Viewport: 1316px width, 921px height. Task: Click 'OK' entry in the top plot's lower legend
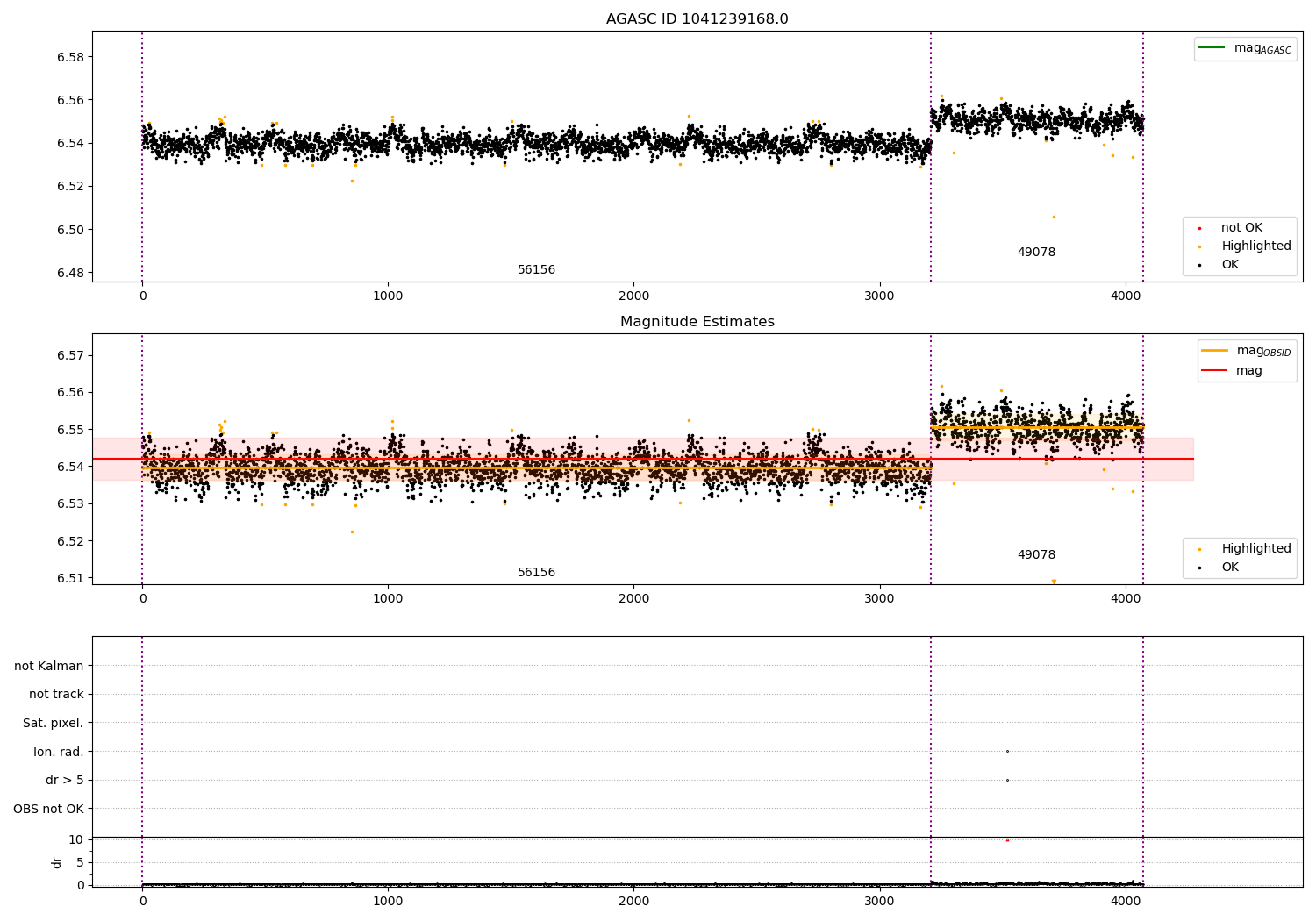tap(1230, 265)
